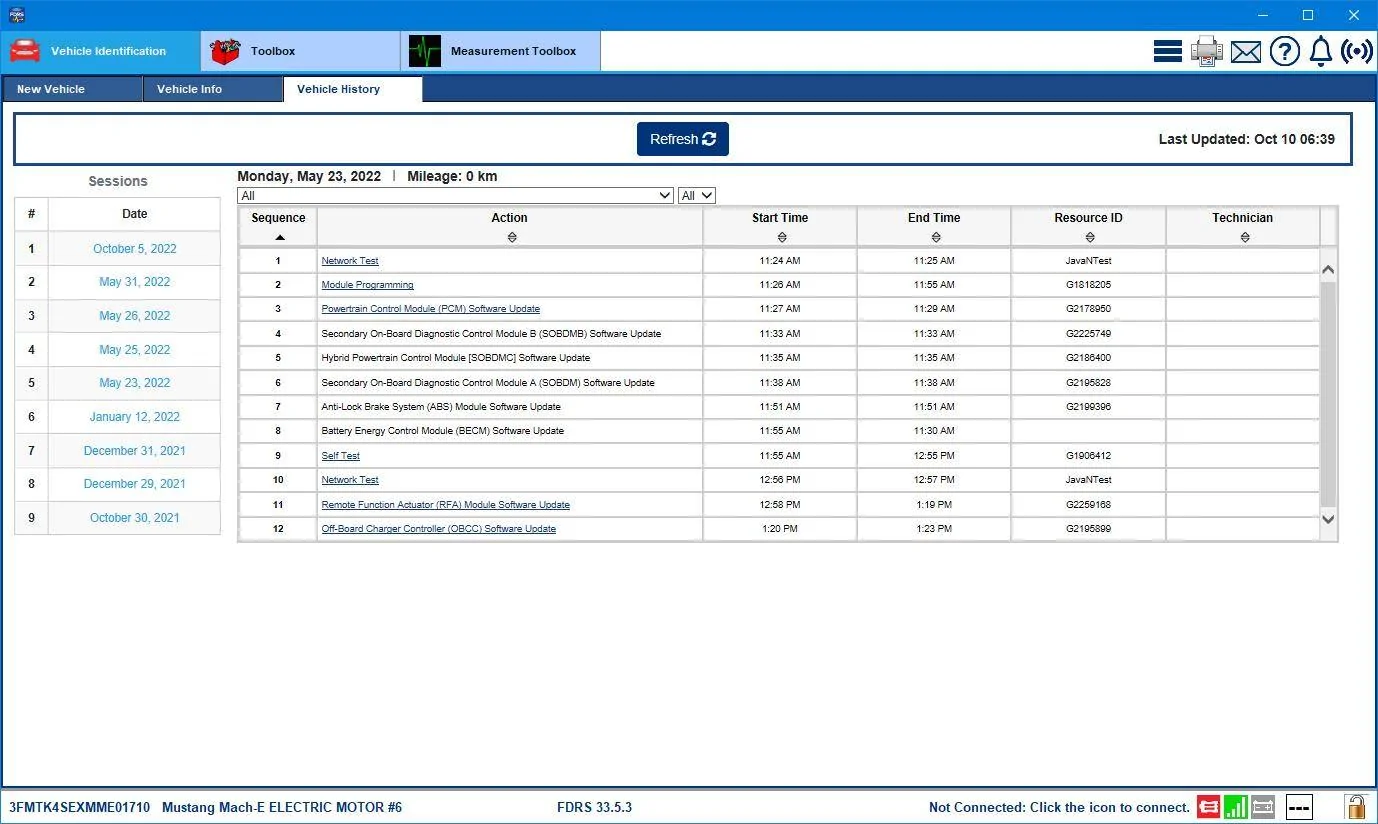Viewport: 1378px width, 824px height.
Task: Click the envelope mail icon
Action: [1246, 52]
